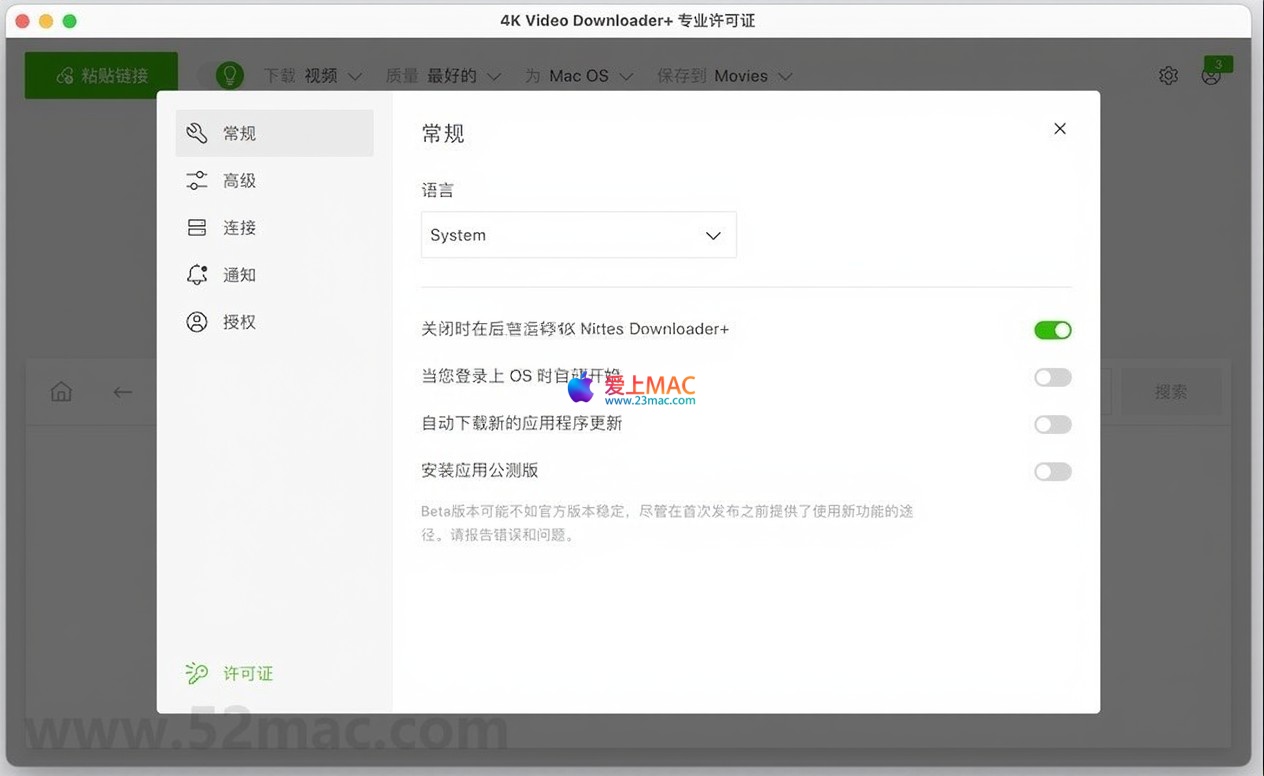
Task: Close the settings dialog with X
Action: [1060, 129]
